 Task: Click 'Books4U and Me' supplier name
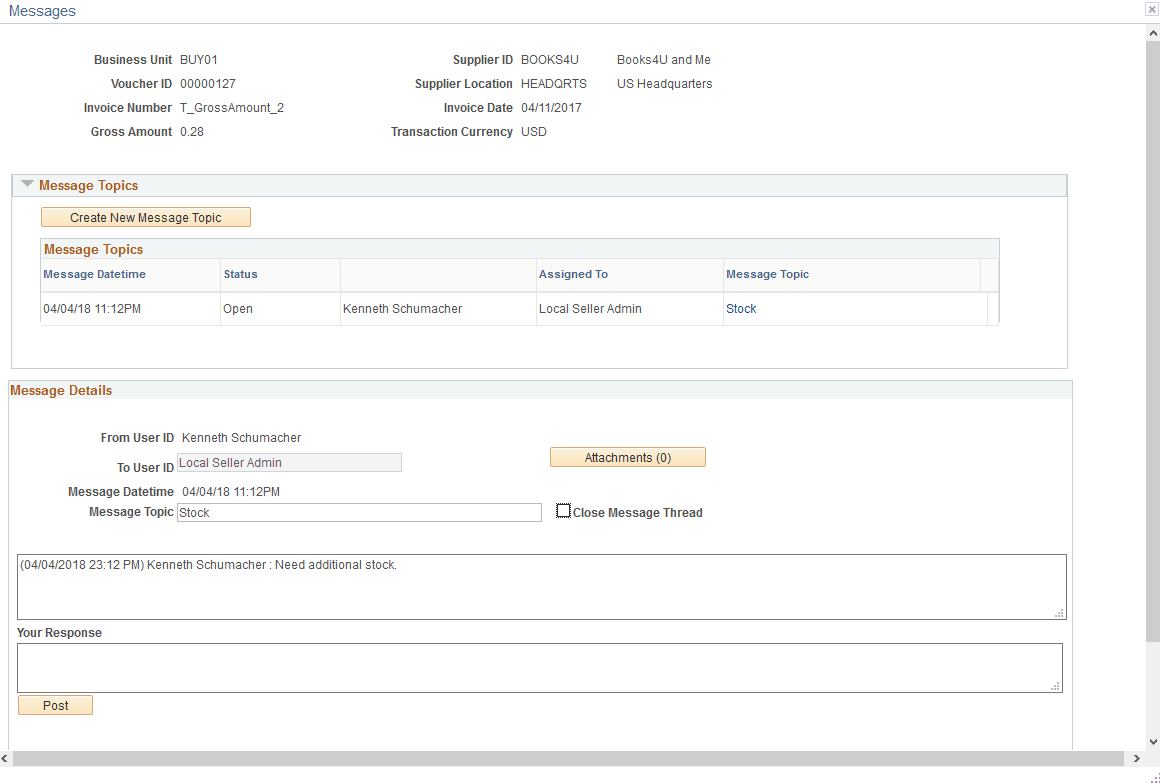(664, 60)
